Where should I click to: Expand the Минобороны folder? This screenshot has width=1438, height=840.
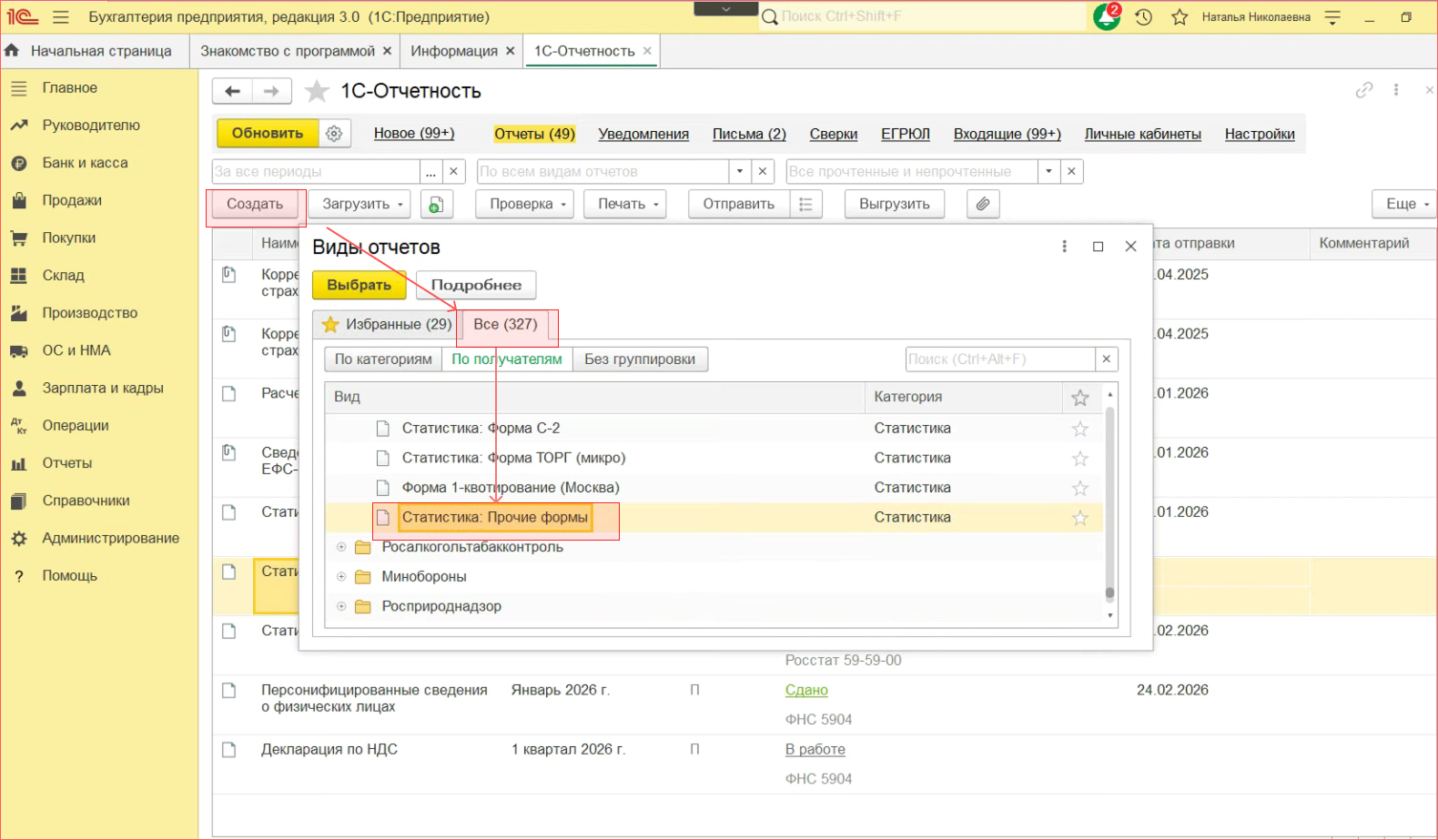click(341, 576)
